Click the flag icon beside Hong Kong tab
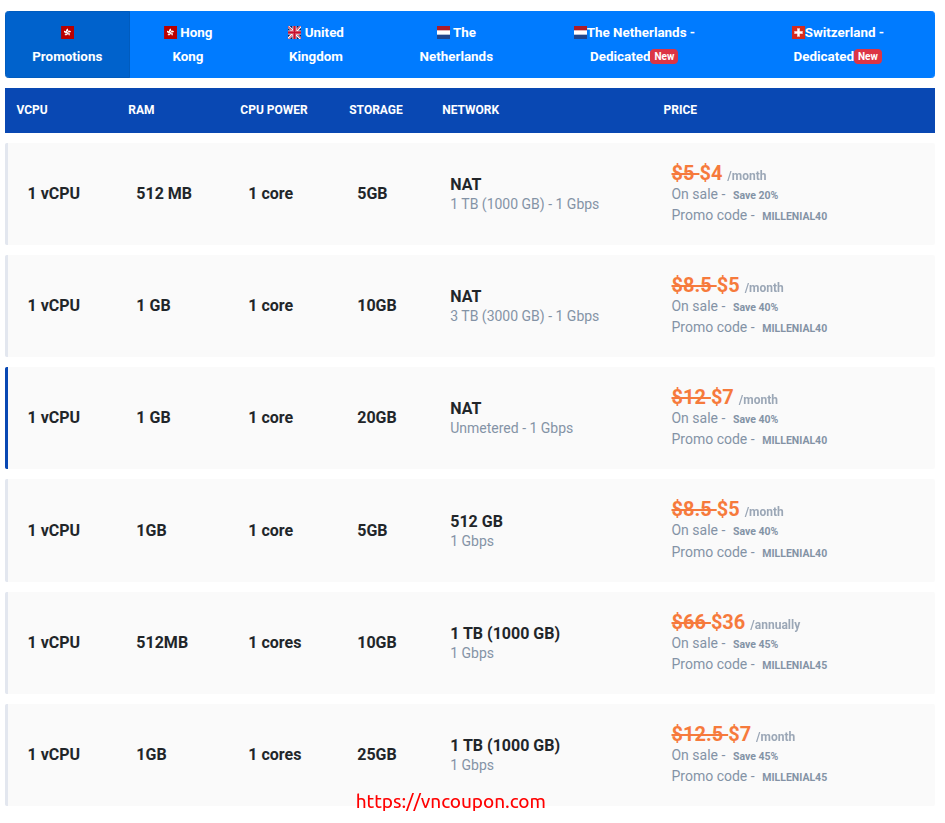The width and height of the screenshot is (945, 823). click(x=170, y=33)
